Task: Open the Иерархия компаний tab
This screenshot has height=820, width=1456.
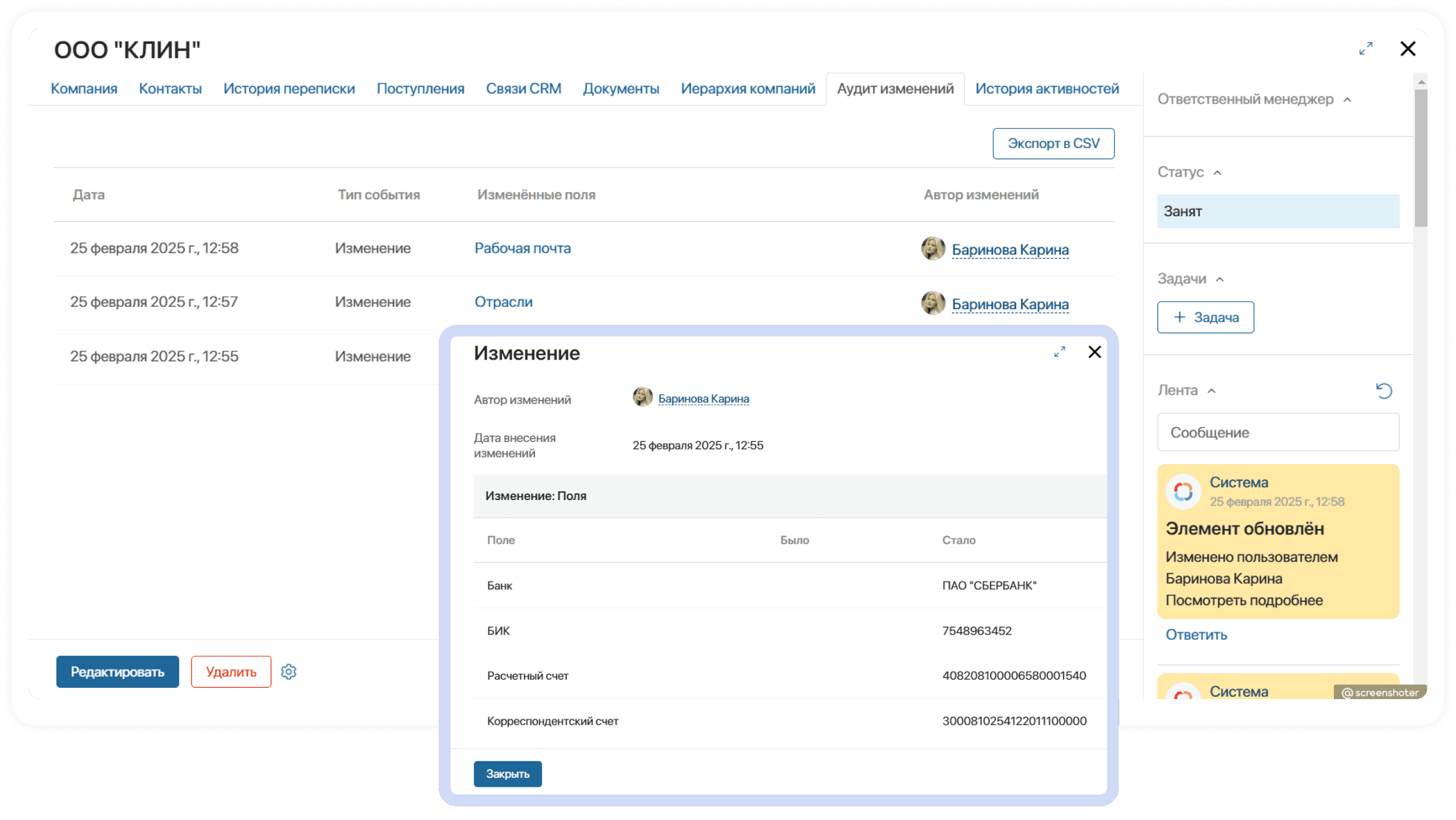Action: coord(748,89)
